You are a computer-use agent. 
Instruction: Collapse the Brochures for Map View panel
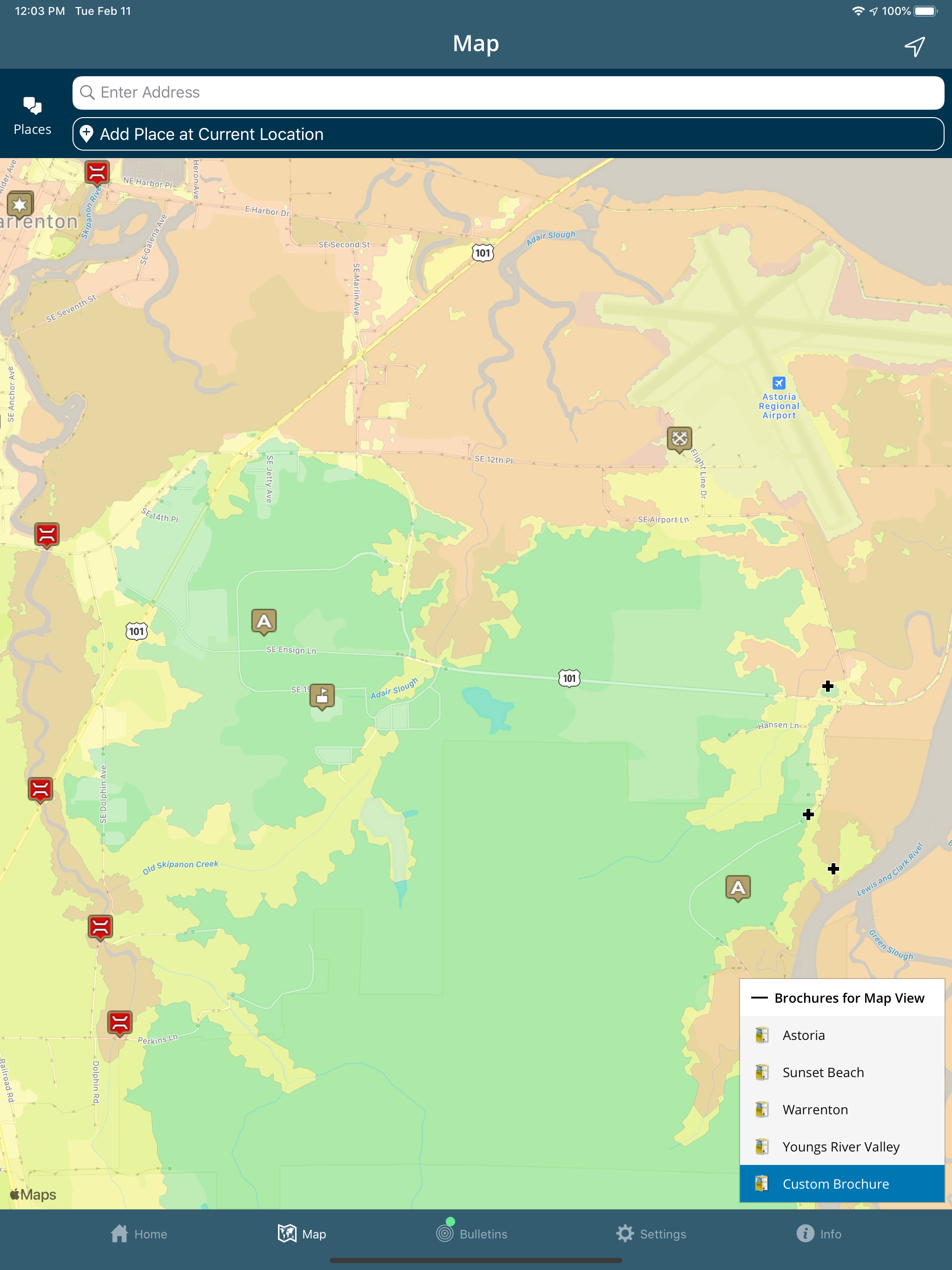759,998
